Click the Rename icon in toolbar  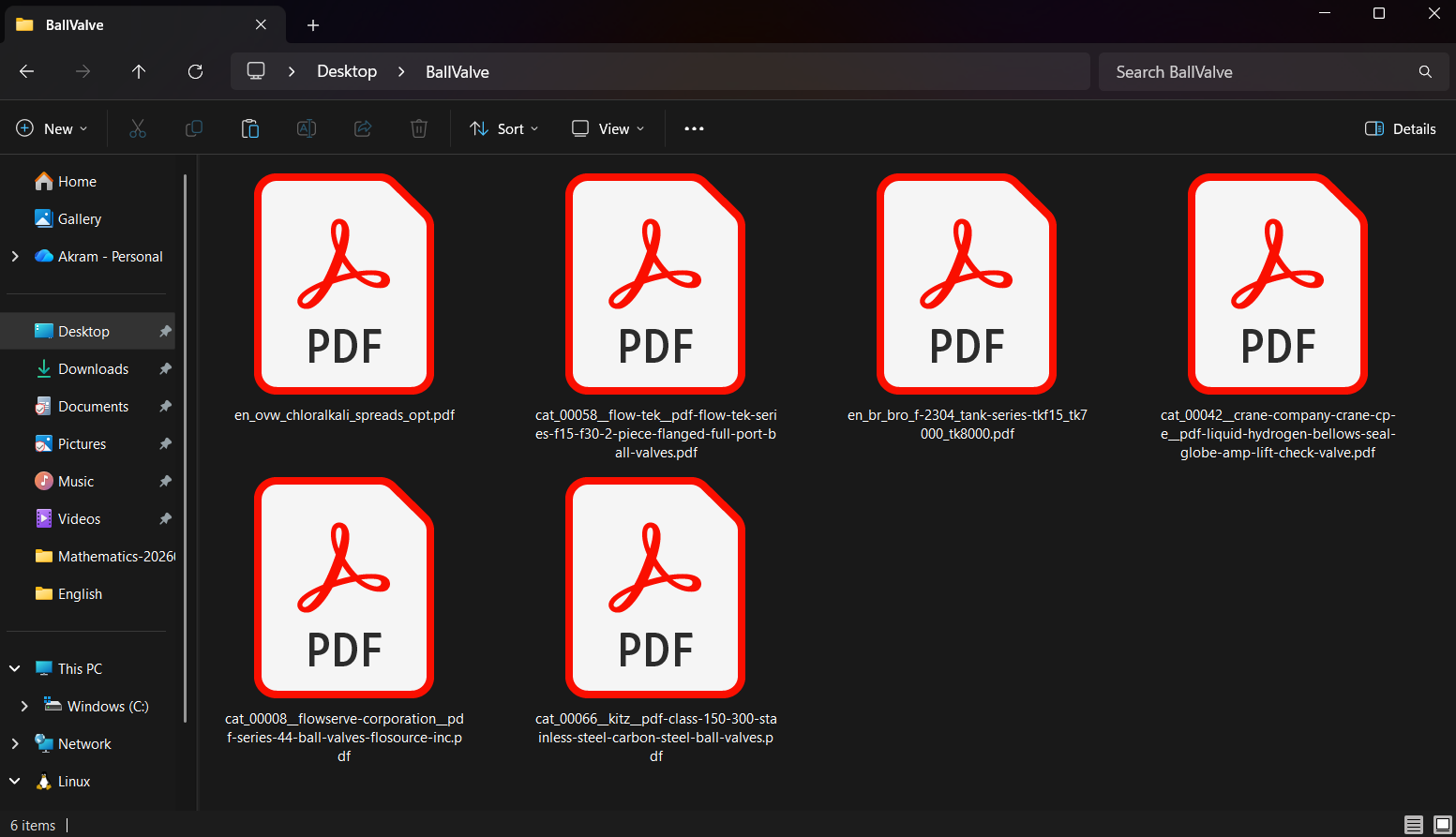[307, 128]
